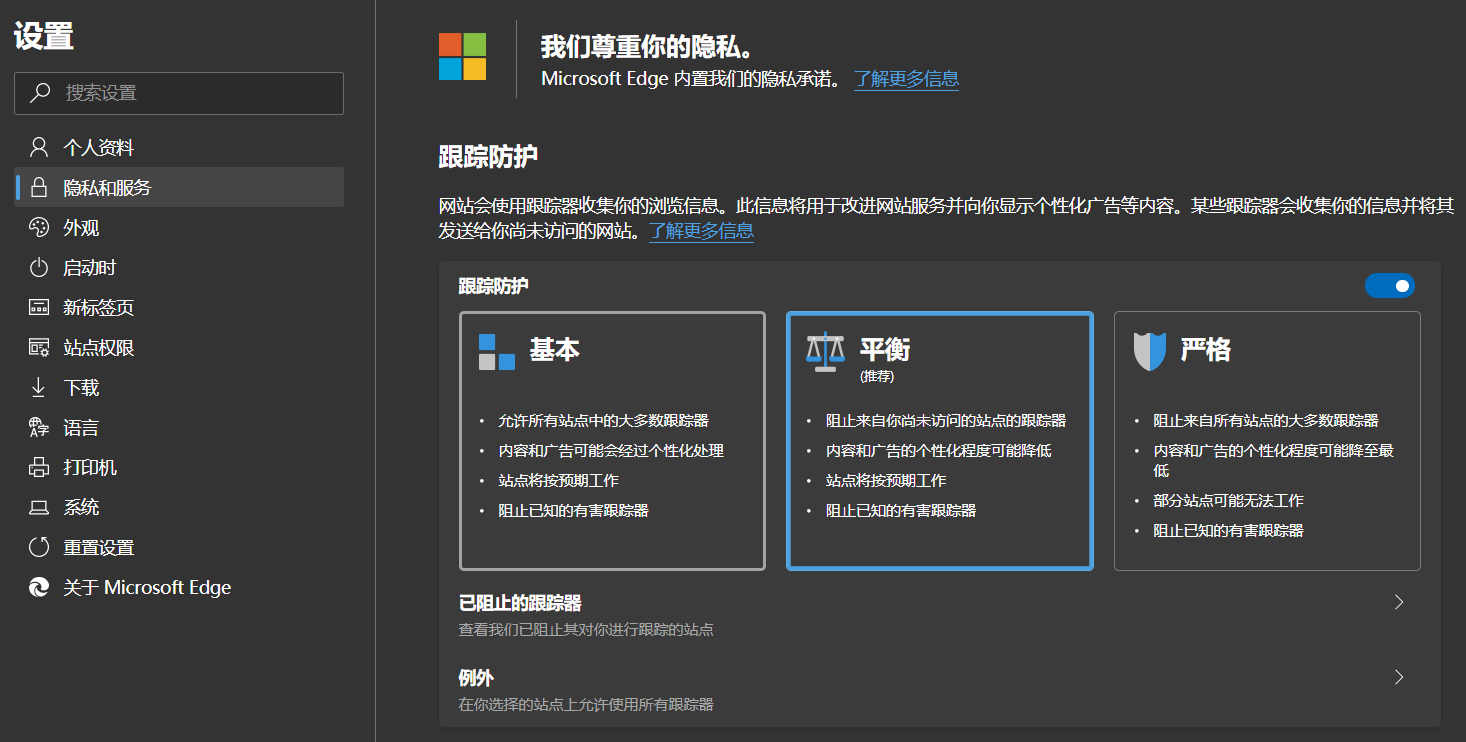Click the palette icon for 外观
The width and height of the screenshot is (1466, 742).
[x=39, y=228]
